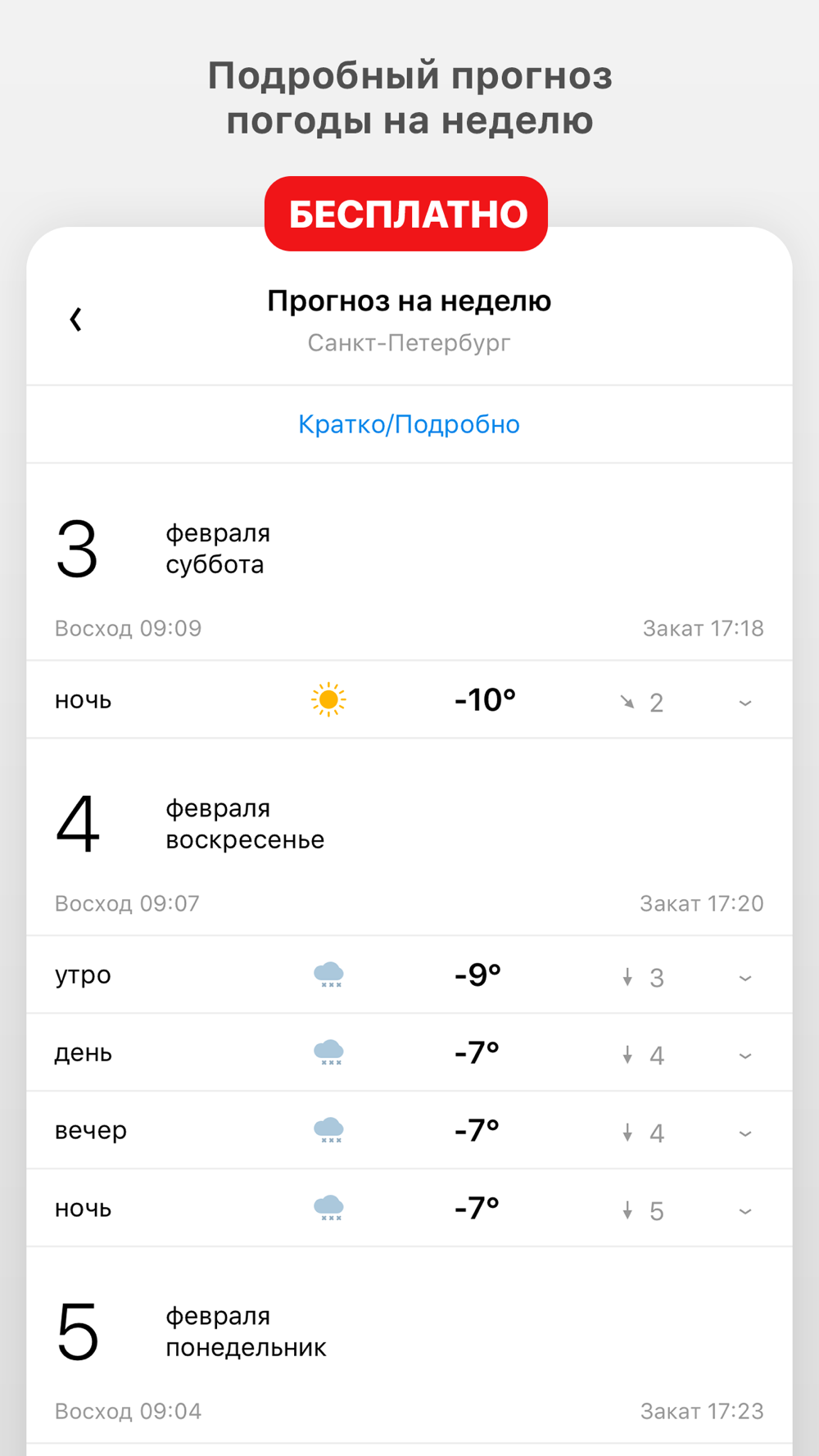
Task: Click the snow cloud icon for Sunday night
Action: (328, 1208)
